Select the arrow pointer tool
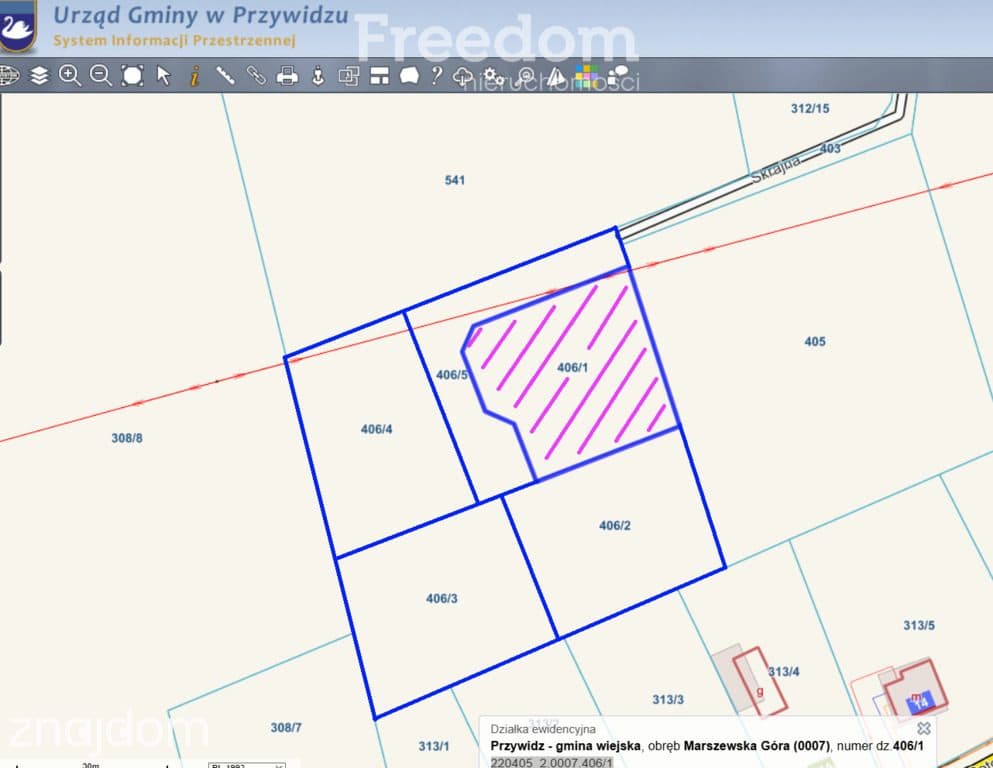The width and height of the screenshot is (993, 768). tap(163, 75)
